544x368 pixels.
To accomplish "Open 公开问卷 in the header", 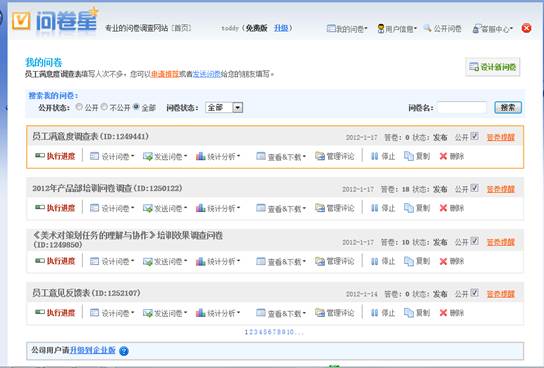I will click(x=443, y=28).
